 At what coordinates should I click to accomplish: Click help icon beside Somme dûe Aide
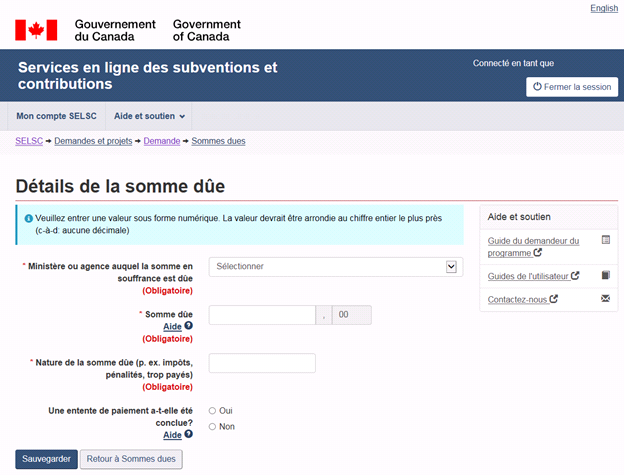188,326
